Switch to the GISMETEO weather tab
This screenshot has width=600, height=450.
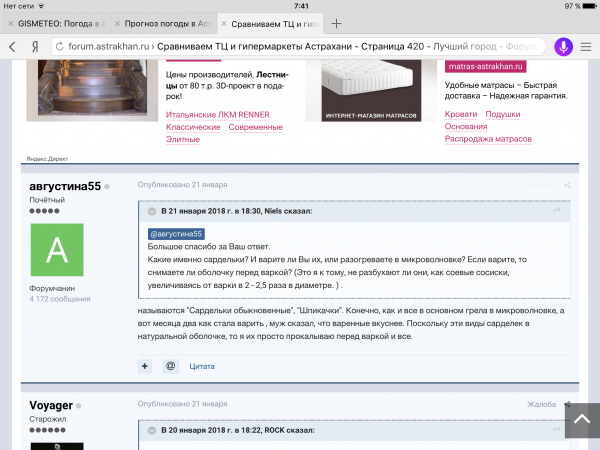pyautogui.click(x=56, y=24)
